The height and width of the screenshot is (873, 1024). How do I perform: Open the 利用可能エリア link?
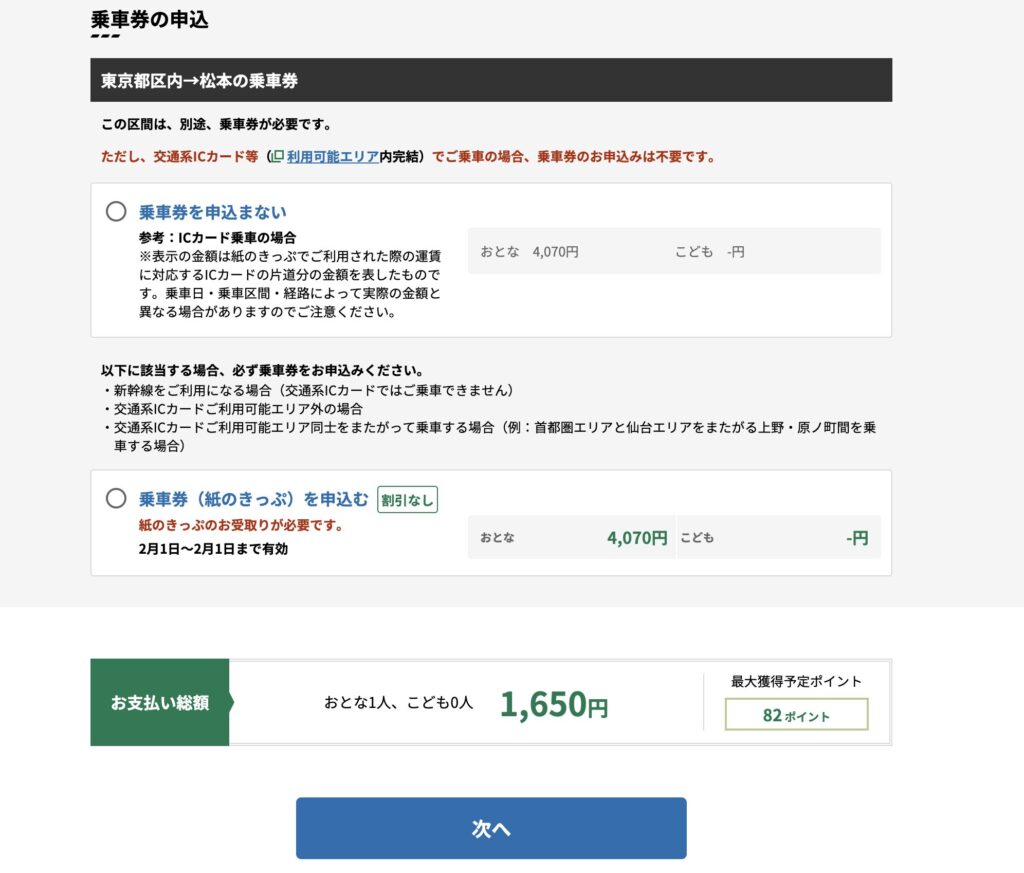tap(332, 157)
